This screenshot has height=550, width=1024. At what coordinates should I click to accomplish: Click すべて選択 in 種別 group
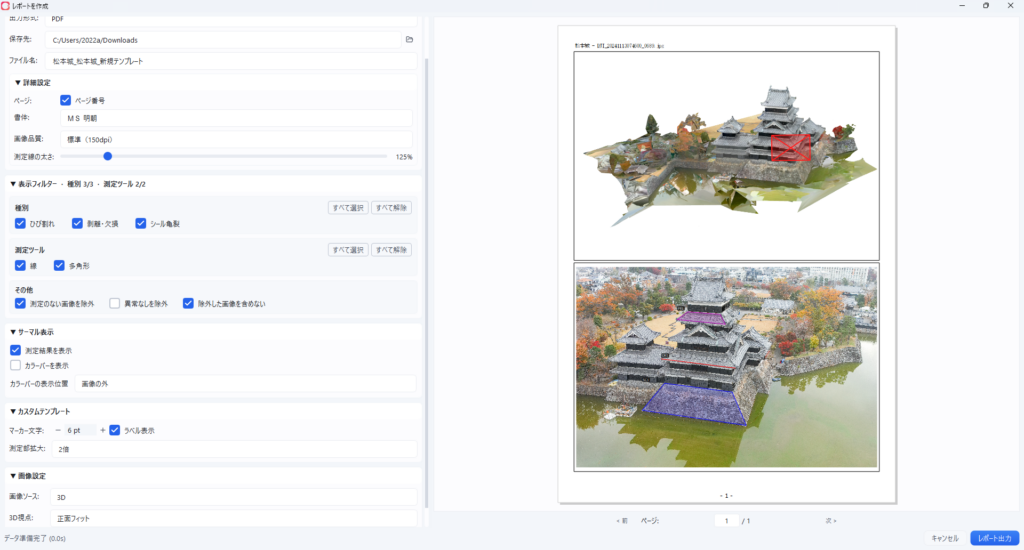click(x=348, y=208)
